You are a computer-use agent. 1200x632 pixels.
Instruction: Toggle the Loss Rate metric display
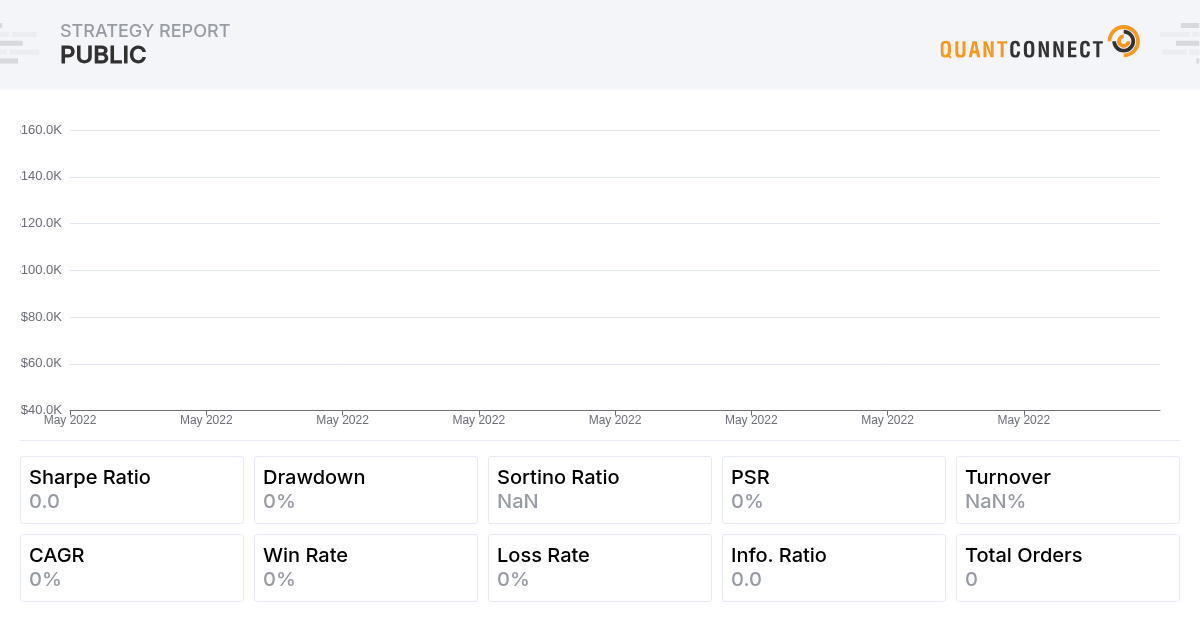599,567
